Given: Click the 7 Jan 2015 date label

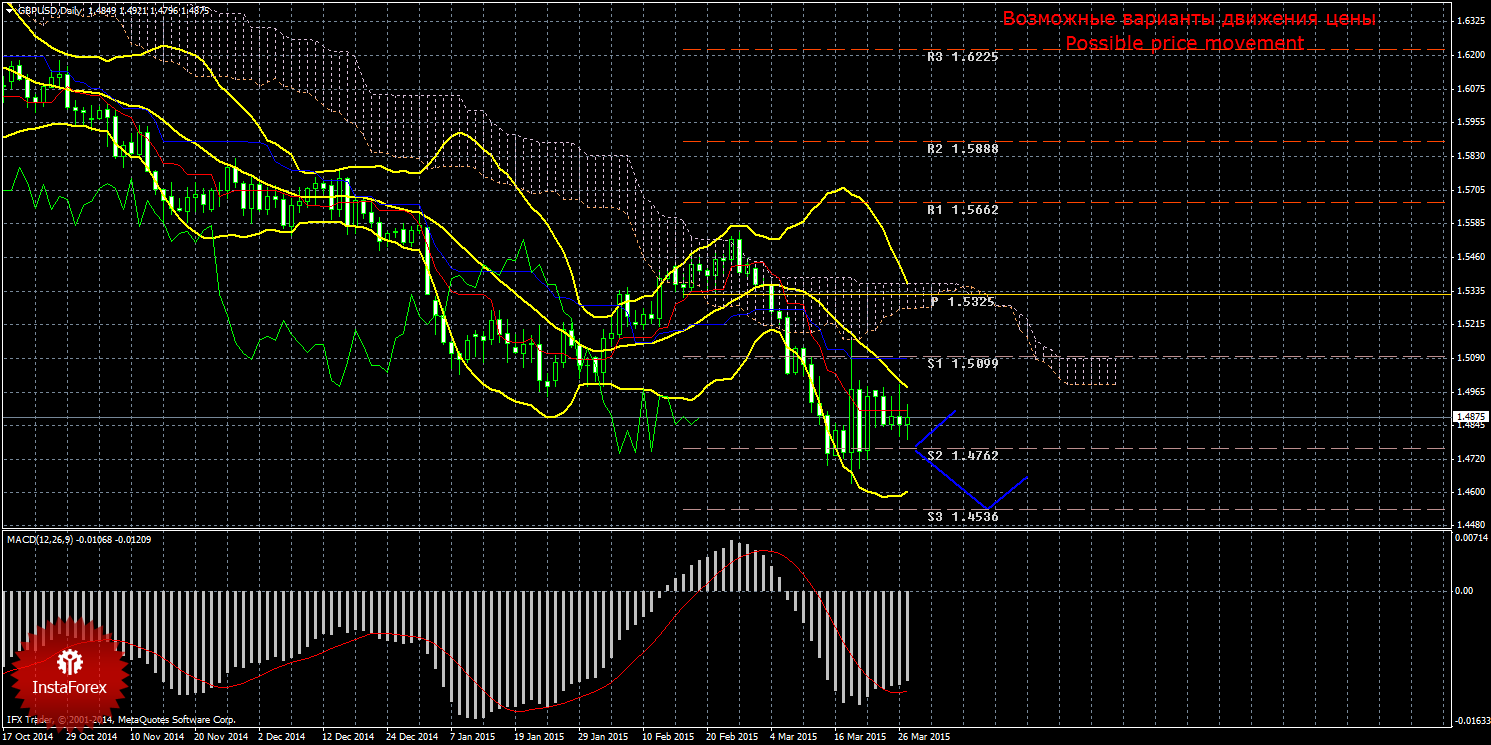Looking at the screenshot, I should [471, 736].
